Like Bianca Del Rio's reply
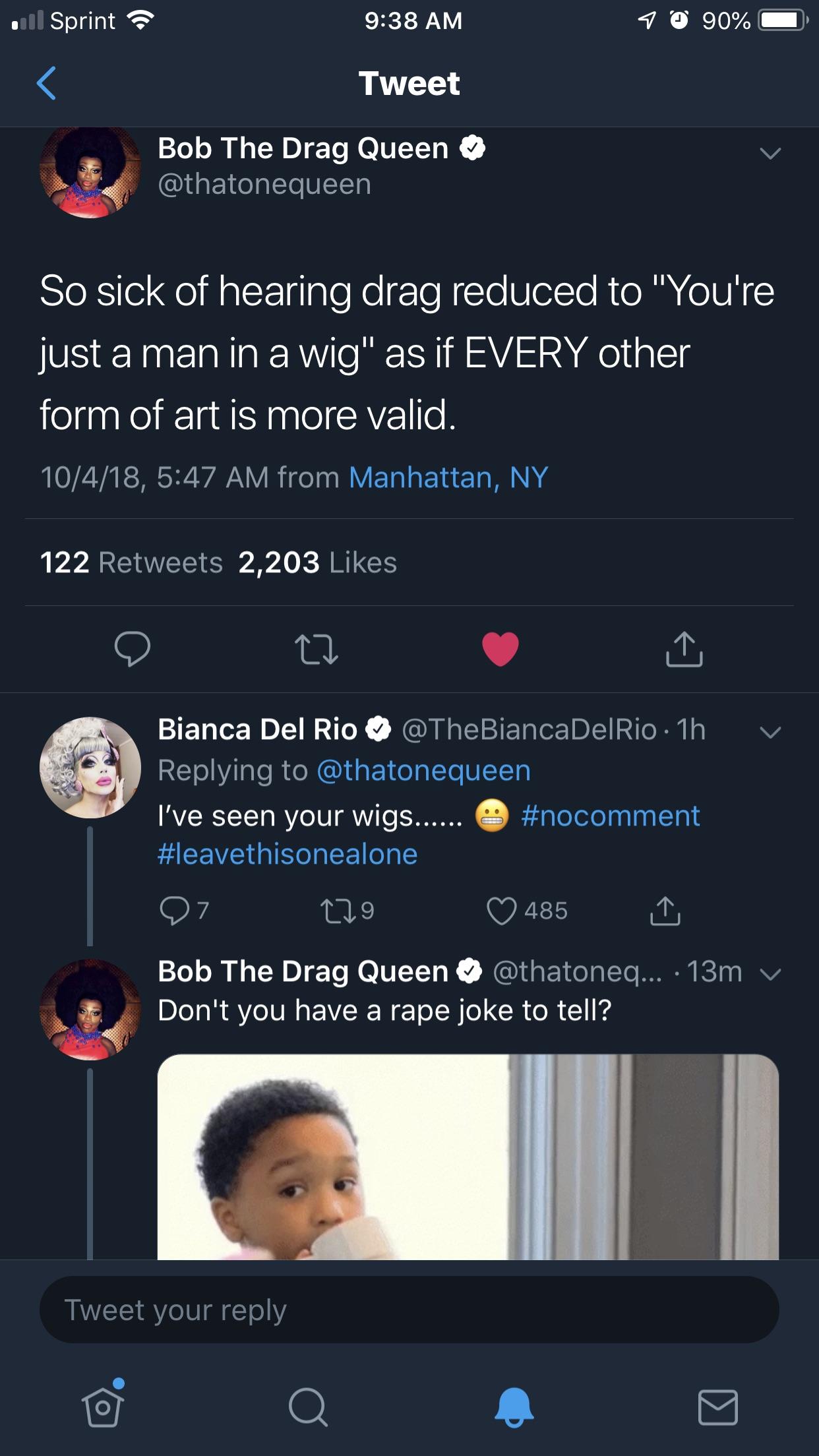Viewport: 819px width, 1456px height. (x=502, y=911)
